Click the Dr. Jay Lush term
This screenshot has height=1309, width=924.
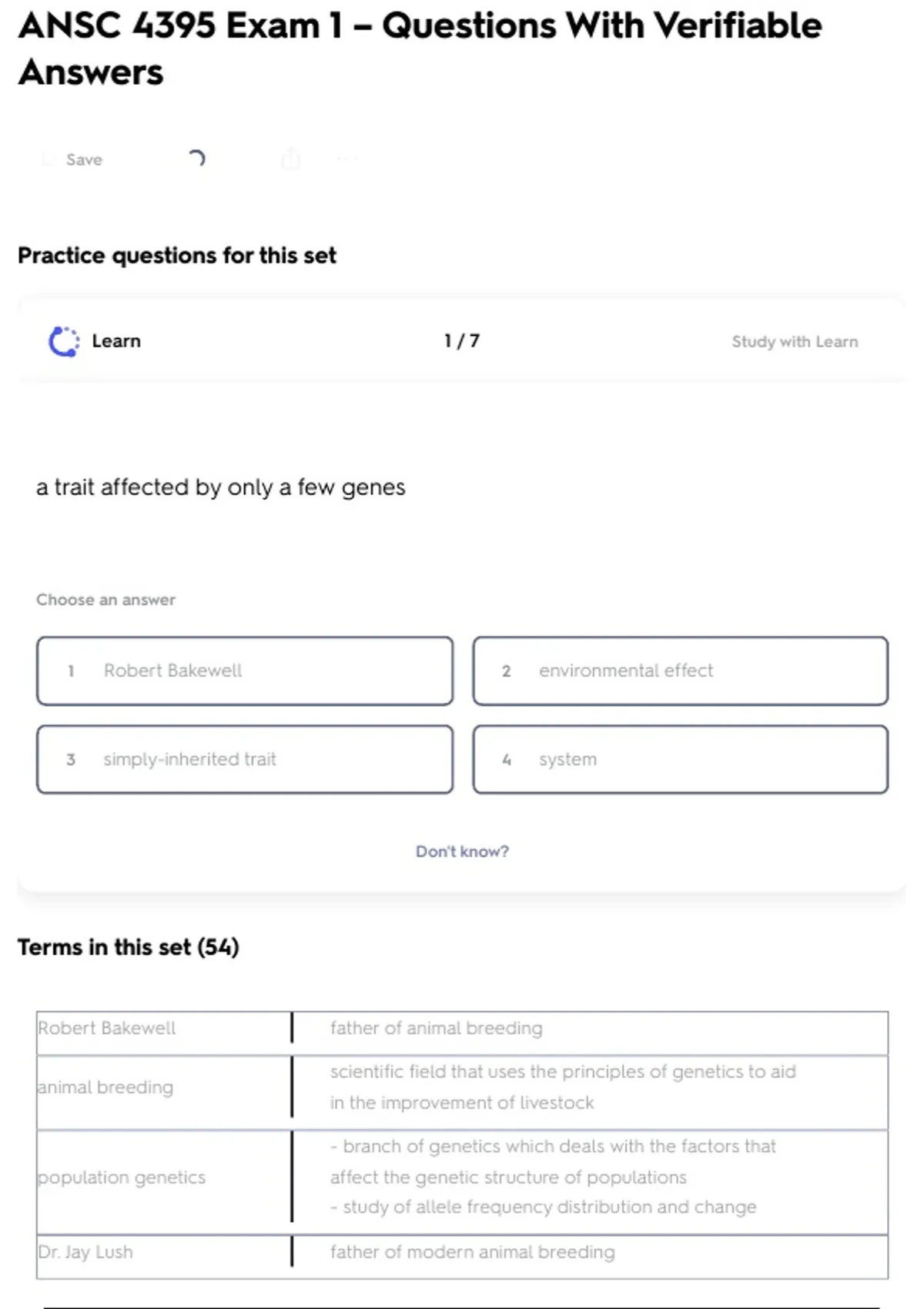85,1252
